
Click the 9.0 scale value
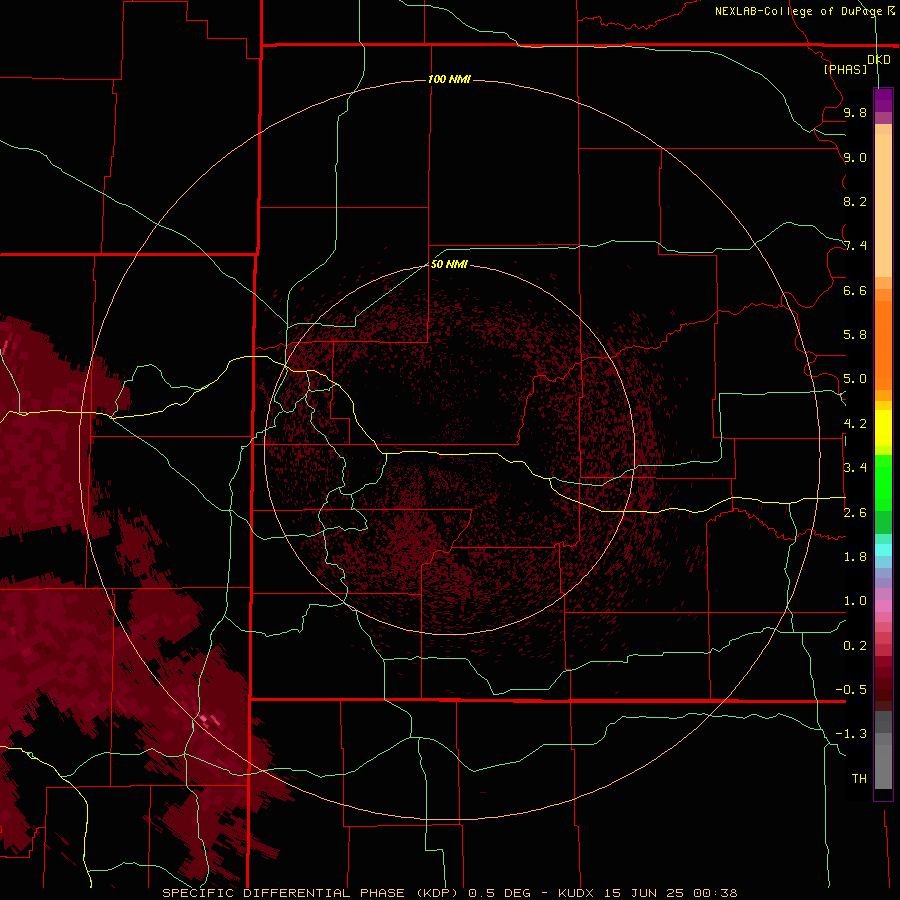pos(855,157)
